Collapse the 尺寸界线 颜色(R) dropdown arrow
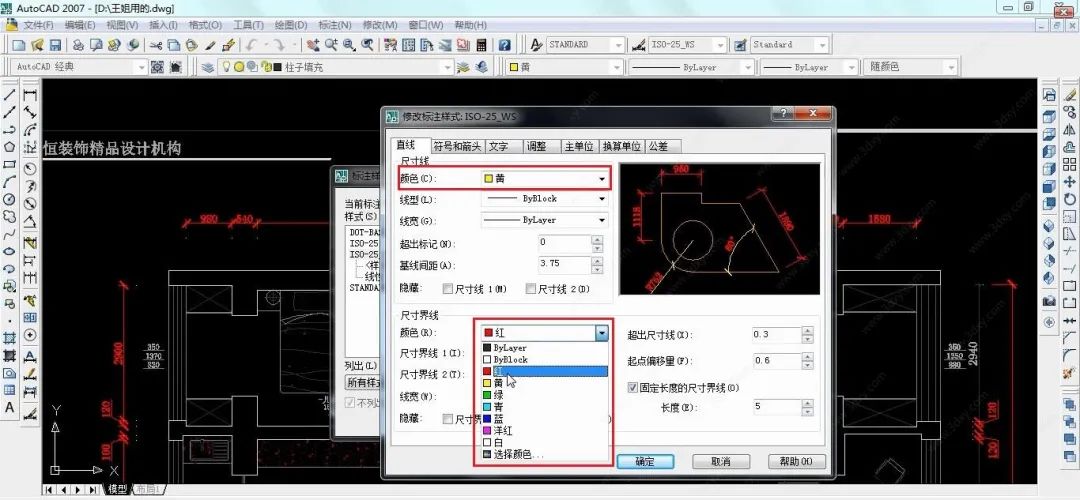The height and width of the screenshot is (500, 1080). [x=602, y=333]
